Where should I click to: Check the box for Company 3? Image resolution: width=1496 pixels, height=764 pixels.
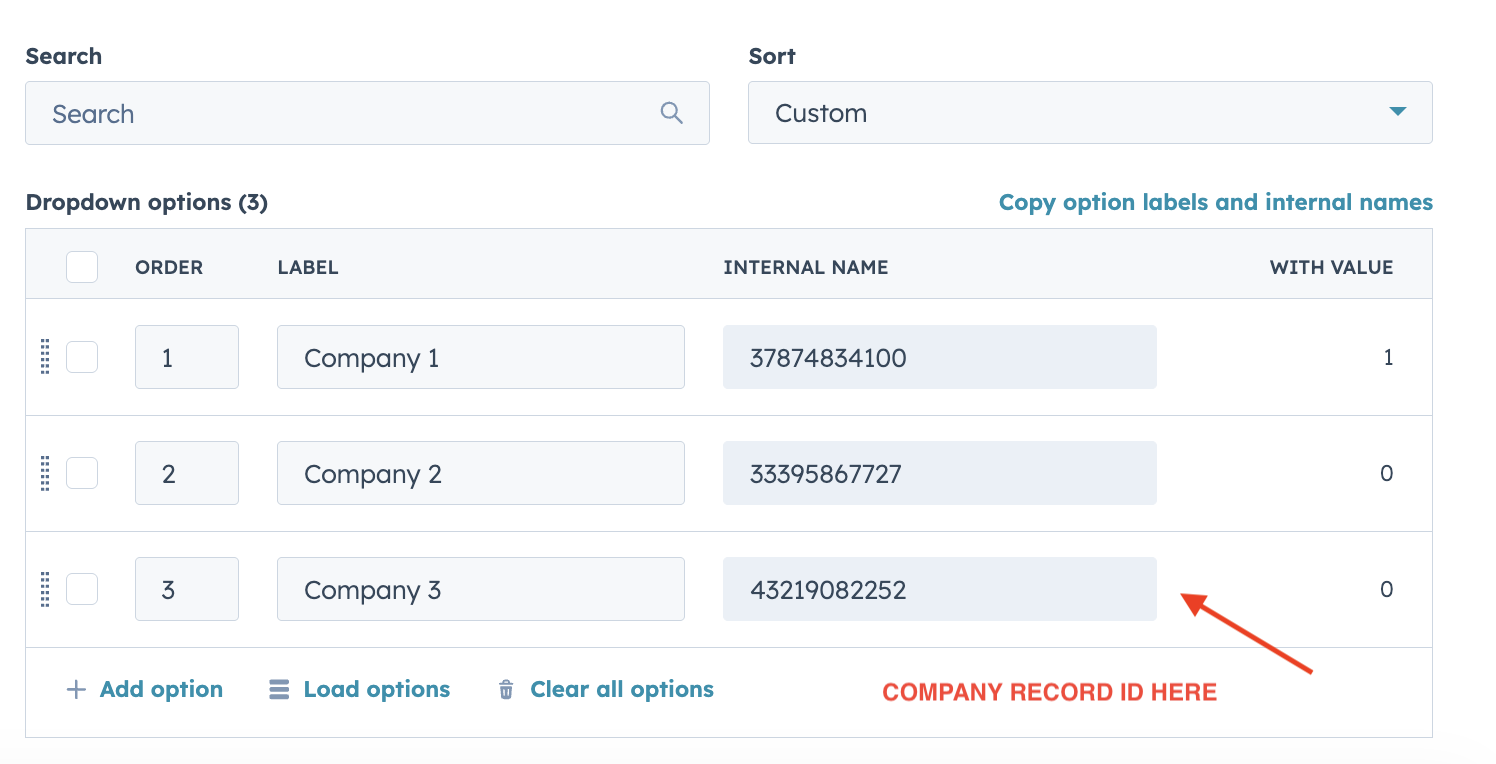point(82,589)
